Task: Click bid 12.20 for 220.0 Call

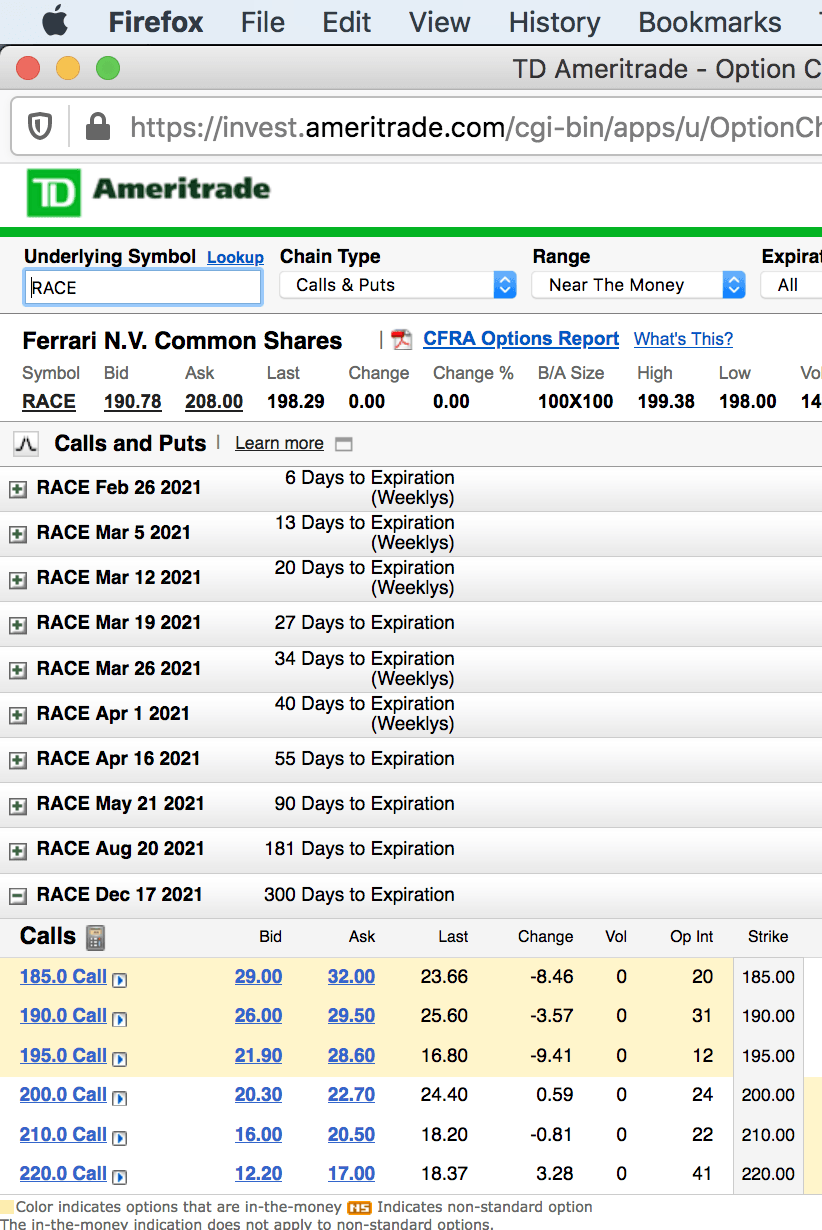Action: click(x=258, y=1174)
